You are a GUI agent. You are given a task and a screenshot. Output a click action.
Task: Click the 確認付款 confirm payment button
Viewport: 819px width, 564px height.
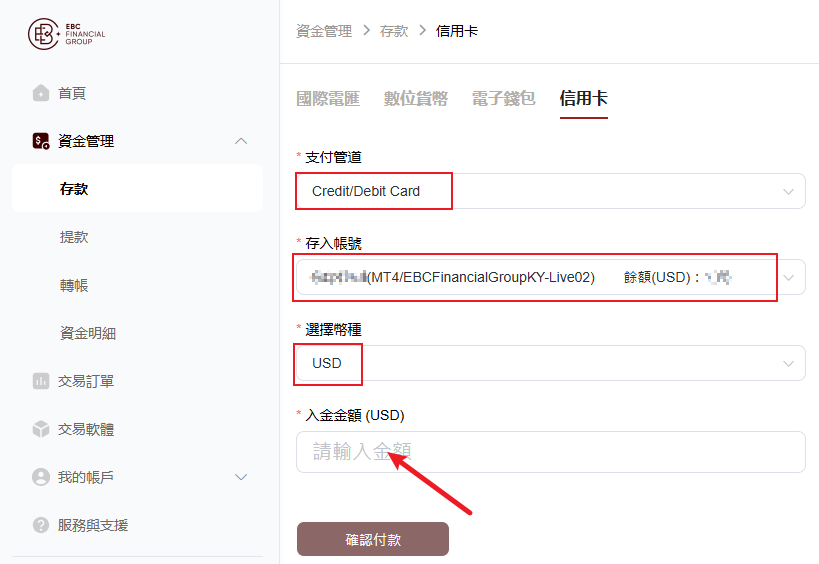point(373,539)
